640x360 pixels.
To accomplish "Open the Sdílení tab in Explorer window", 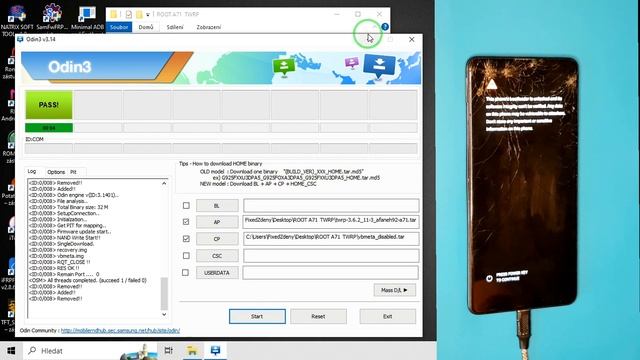I will pos(175,27).
